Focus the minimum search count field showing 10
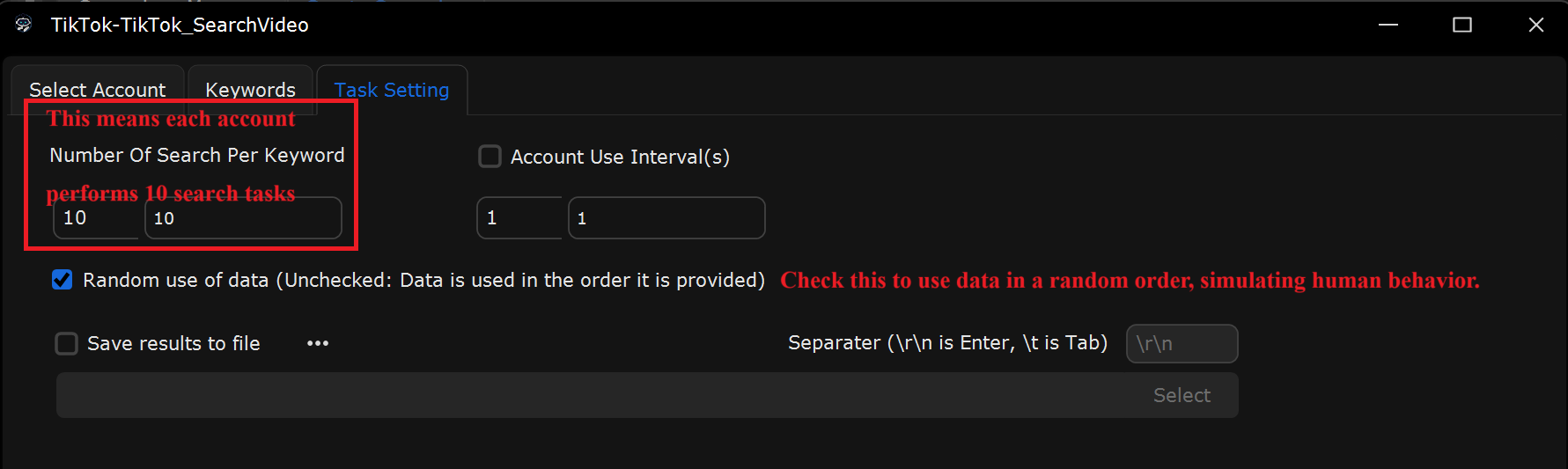 (x=96, y=217)
